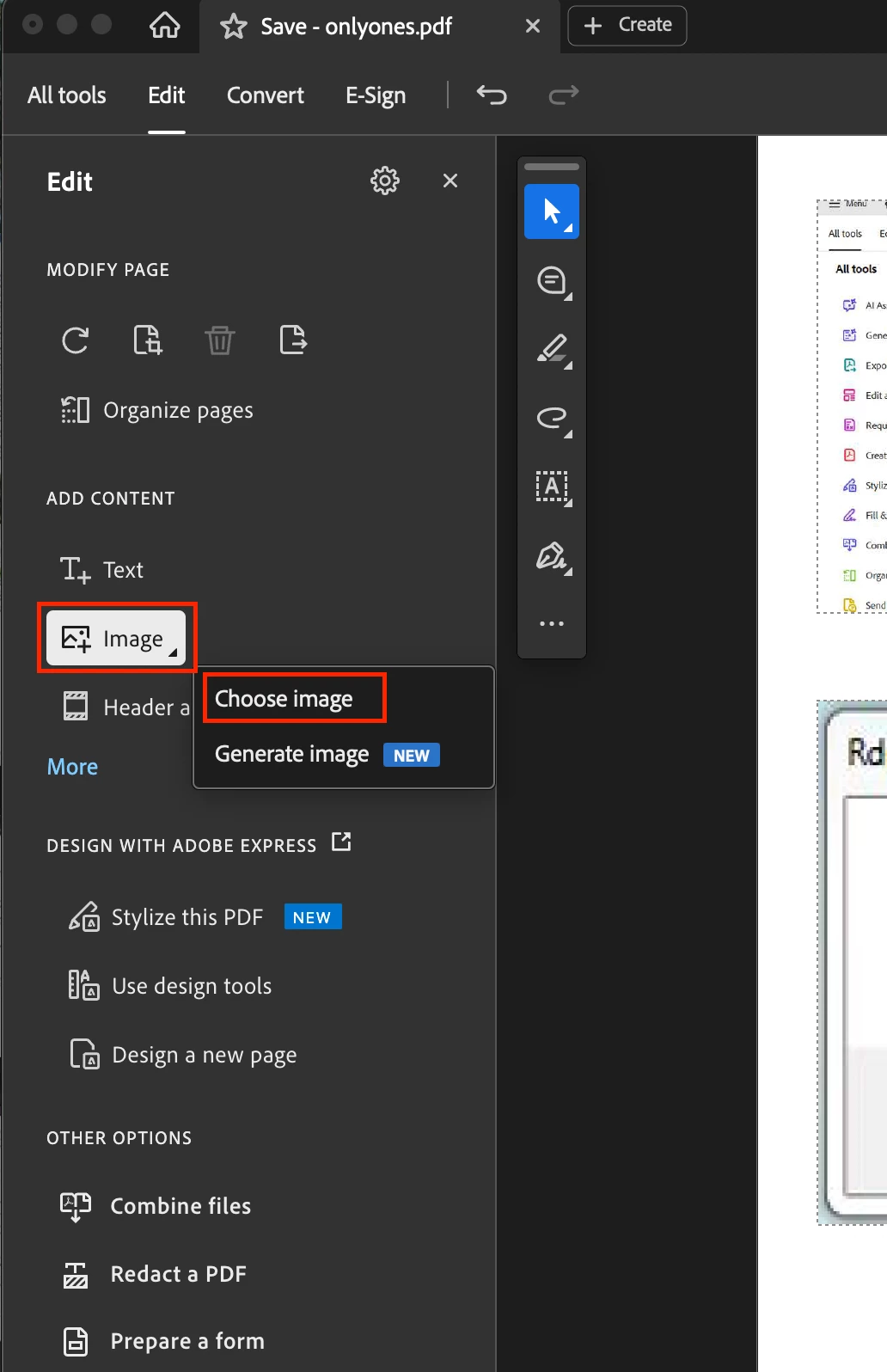Close the Edit panel
Image resolution: width=887 pixels, height=1372 pixels.
(450, 181)
